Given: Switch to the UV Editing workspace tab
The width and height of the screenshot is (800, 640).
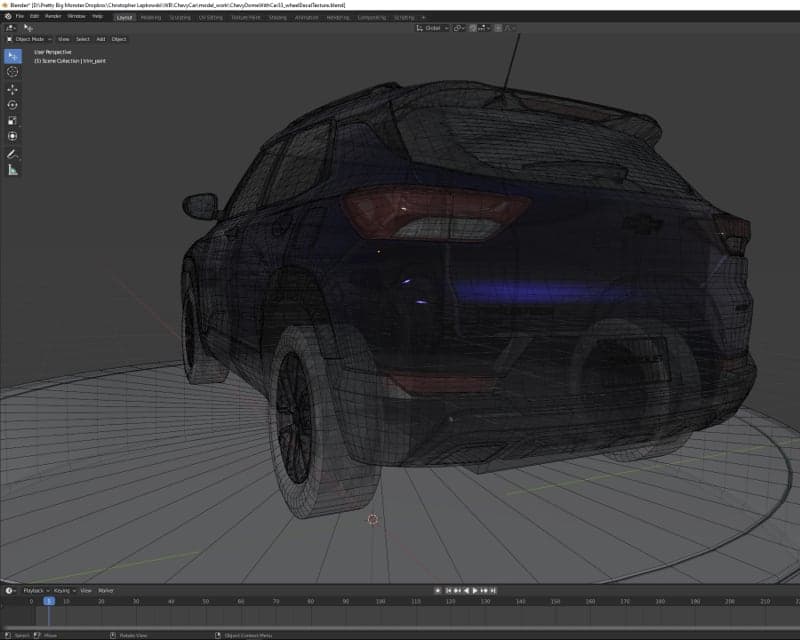Looking at the screenshot, I should coord(210,17).
